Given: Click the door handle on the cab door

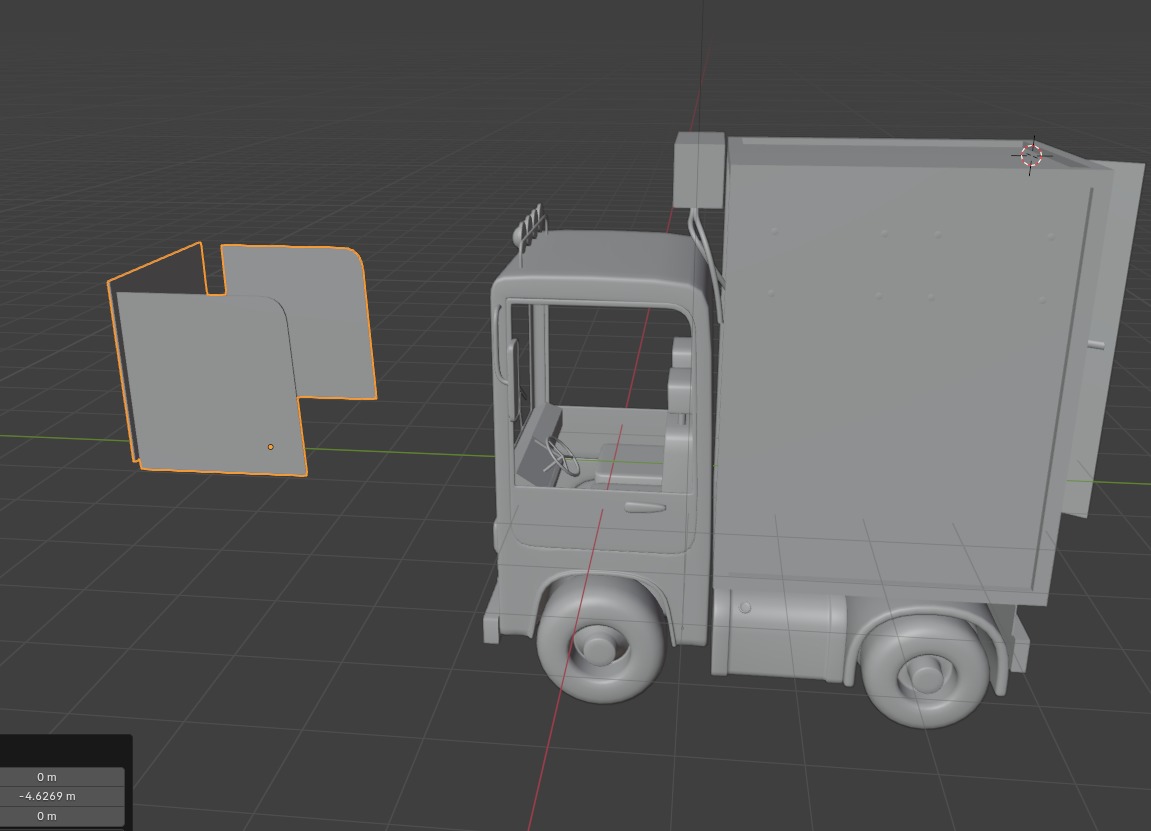Looking at the screenshot, I should pyautogui.click(x=645, y=507).
